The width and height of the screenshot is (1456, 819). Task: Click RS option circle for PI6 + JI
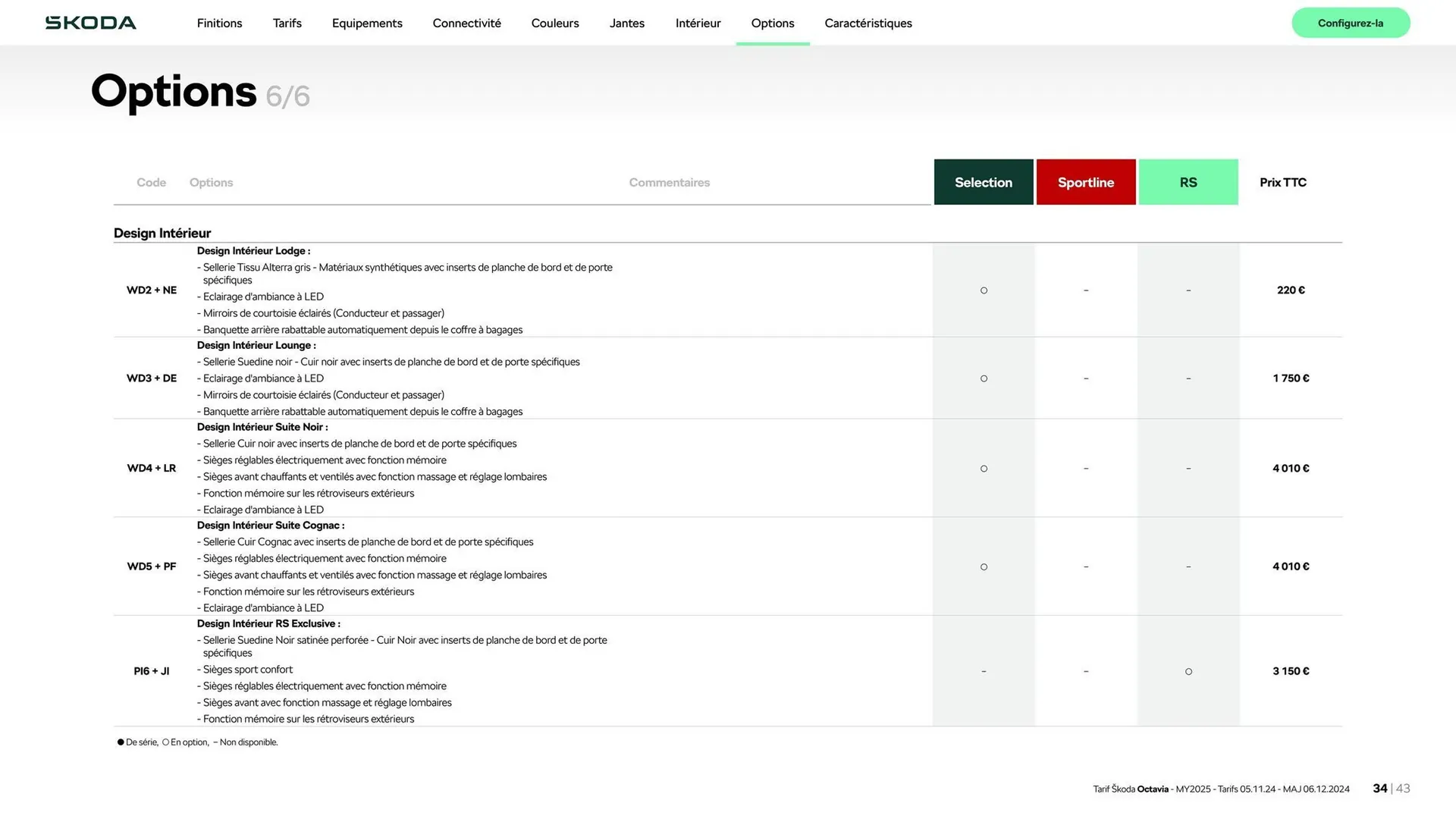tap(1188, 671)
